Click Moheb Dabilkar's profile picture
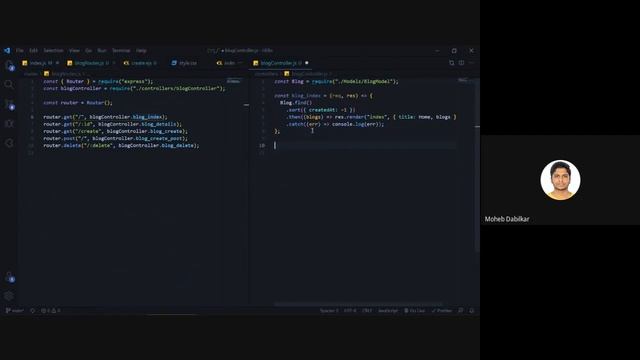This screenshot has height=360, width=640. 560,180
